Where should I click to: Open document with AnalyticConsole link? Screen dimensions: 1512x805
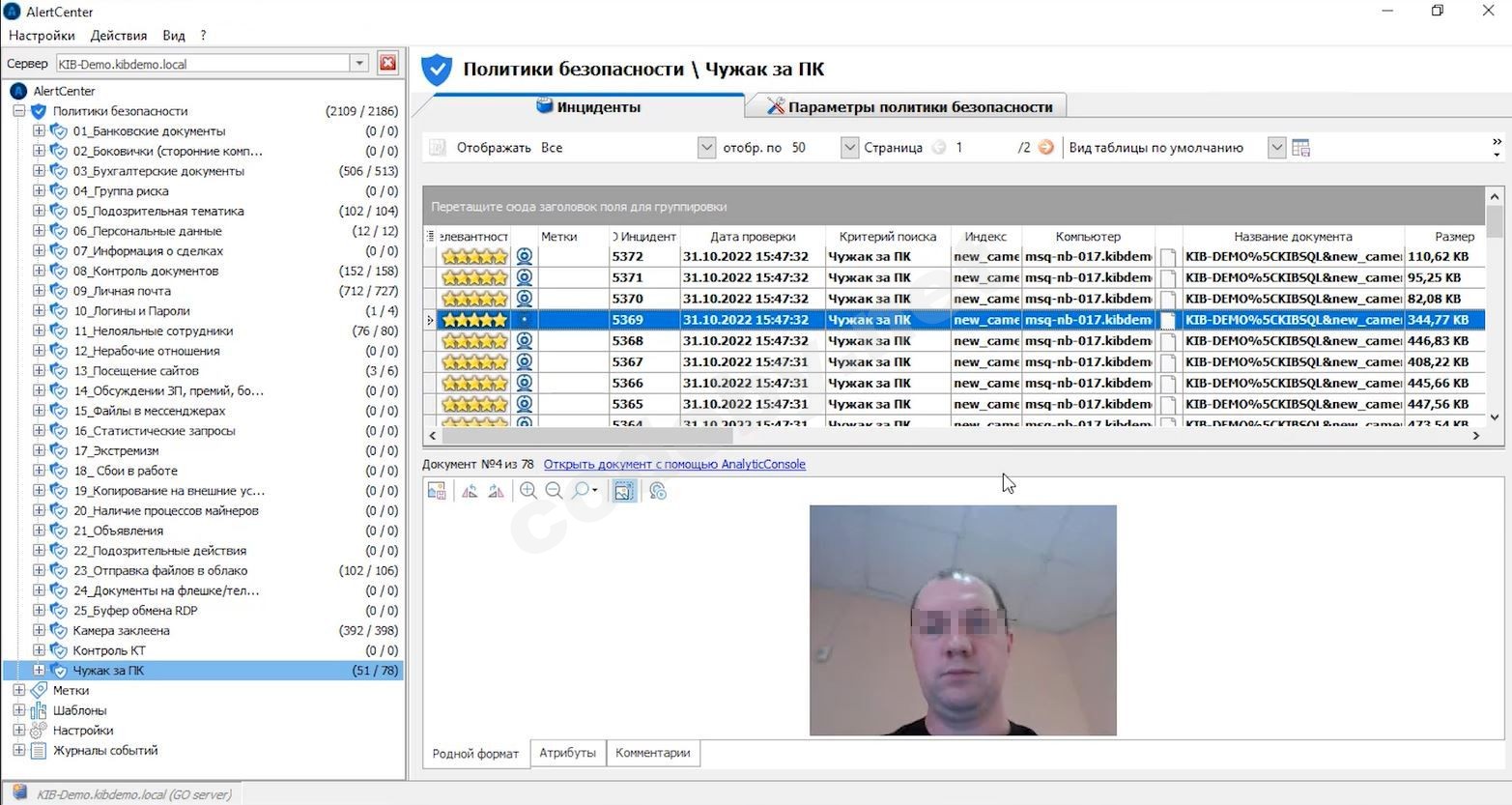coord(674,464)
